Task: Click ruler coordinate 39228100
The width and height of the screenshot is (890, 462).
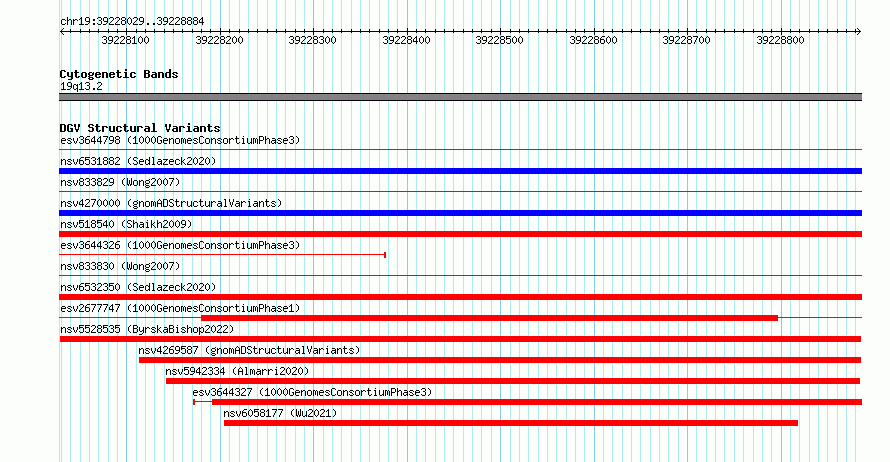Action: (x=125, y=40)
